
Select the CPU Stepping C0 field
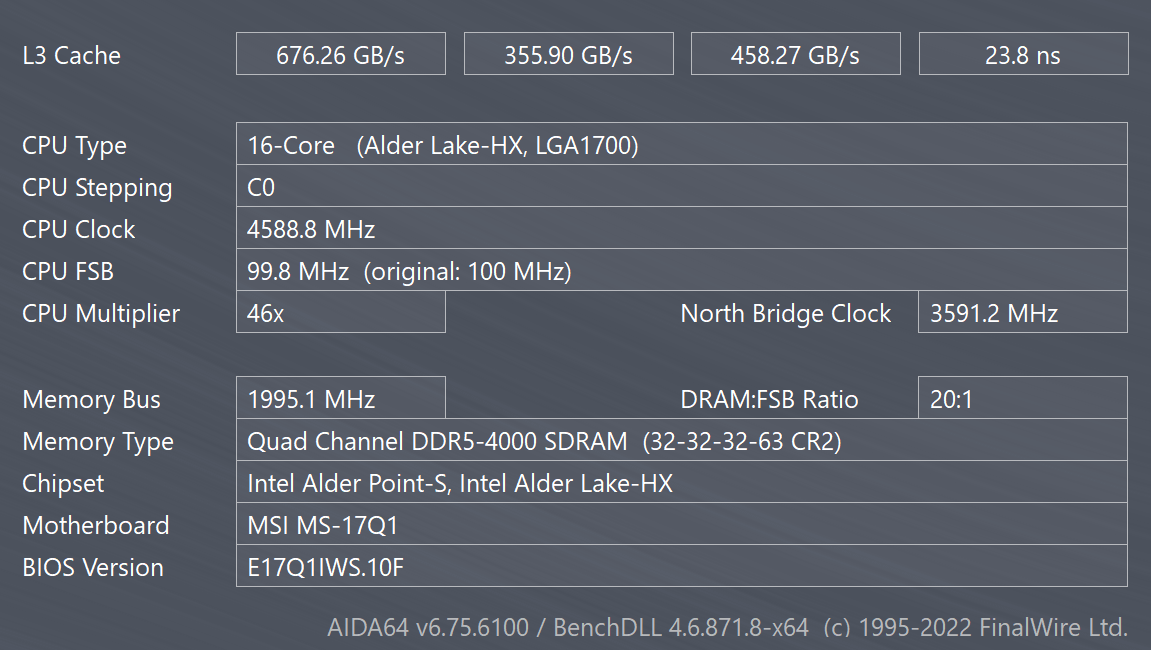(681, 187)
